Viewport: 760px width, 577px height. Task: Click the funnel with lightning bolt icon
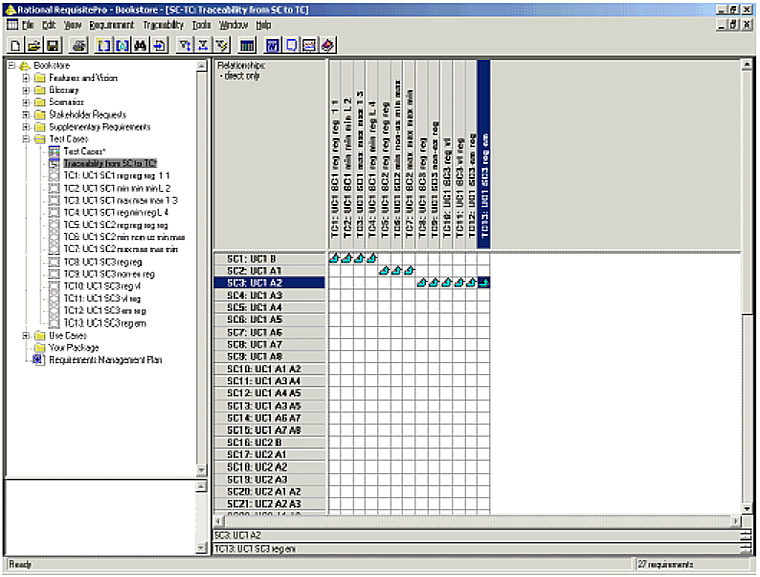pos(222,46)
